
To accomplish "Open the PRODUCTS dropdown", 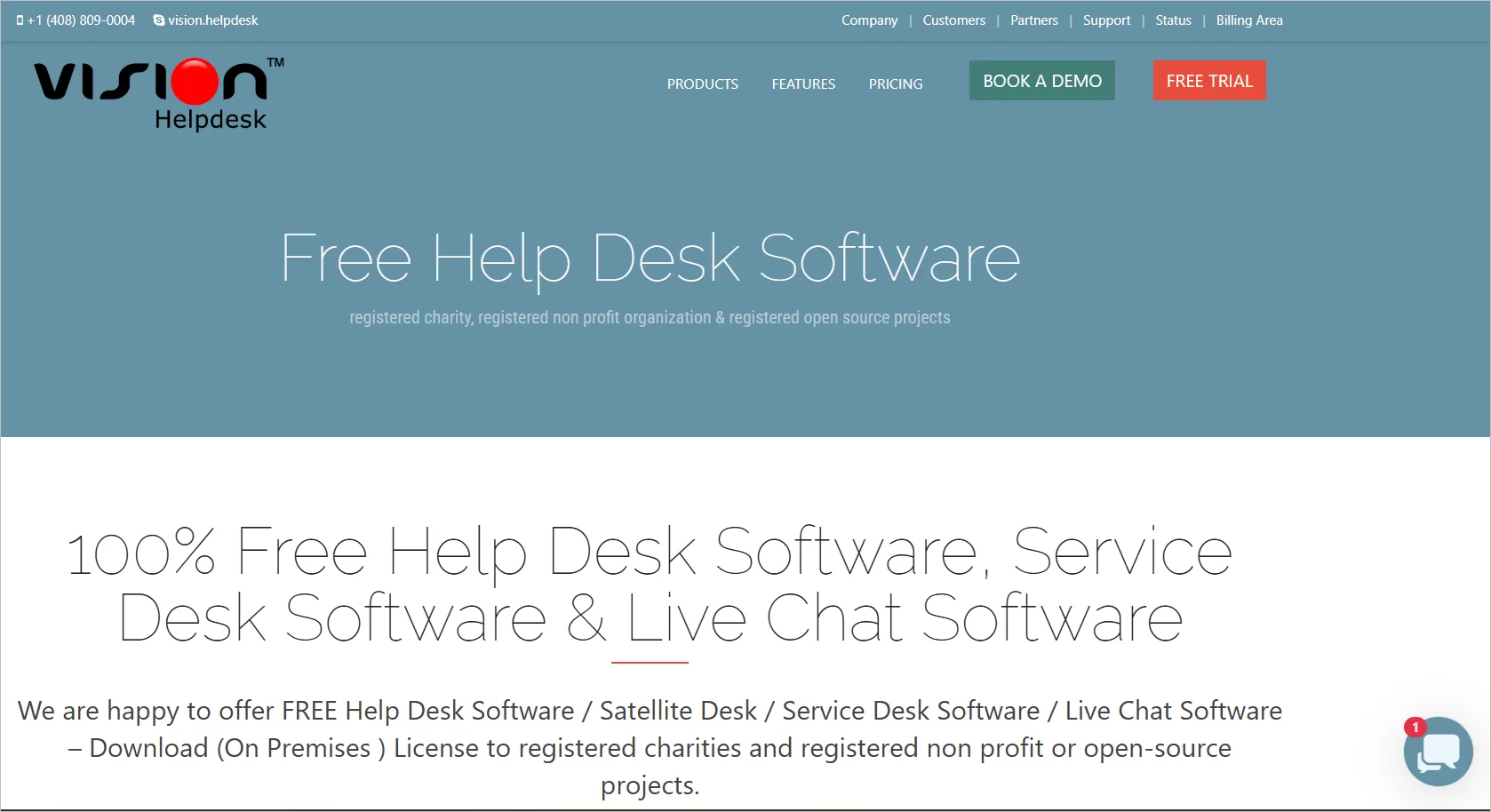I will pos(702,84).
